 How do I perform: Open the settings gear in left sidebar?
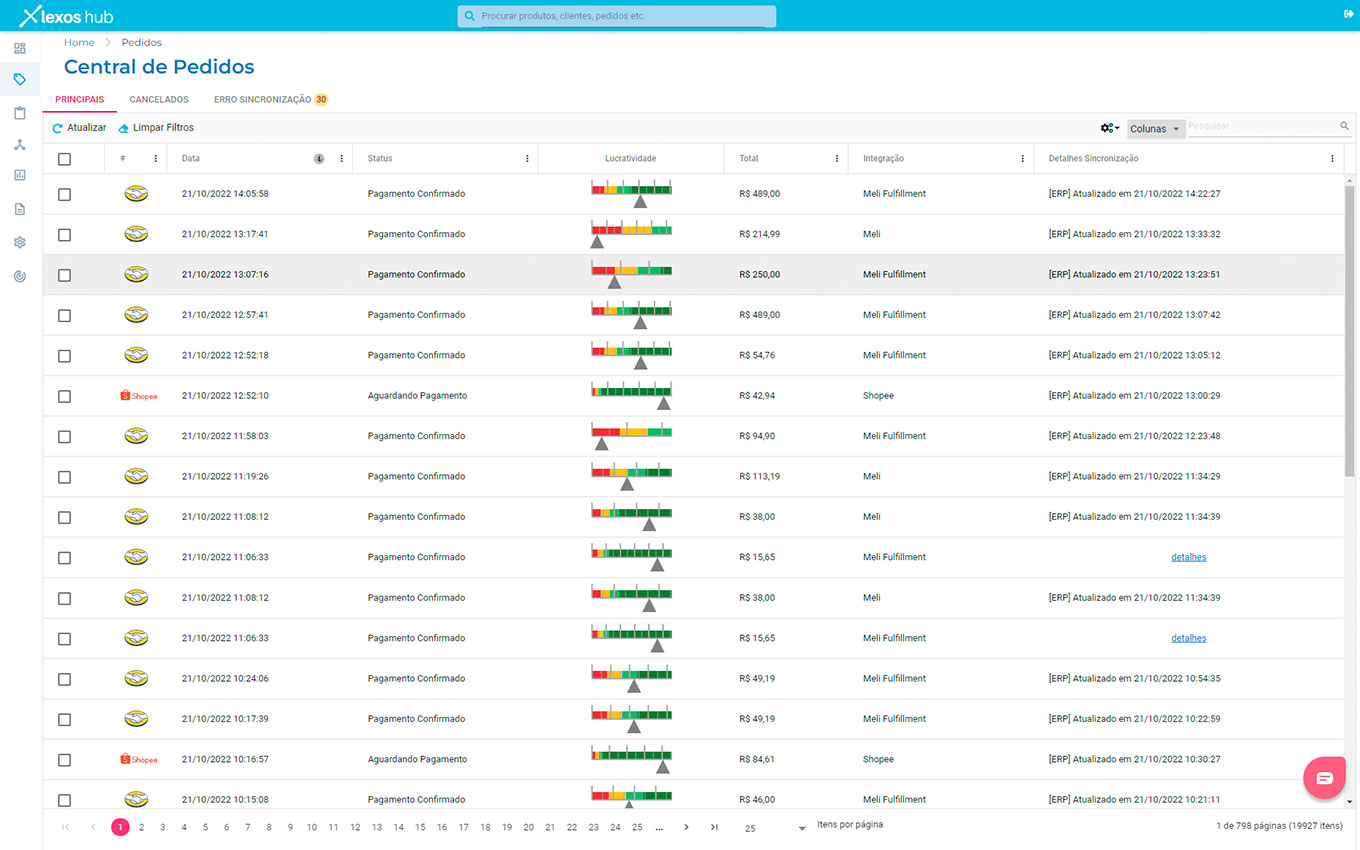(x=20, y=243)
